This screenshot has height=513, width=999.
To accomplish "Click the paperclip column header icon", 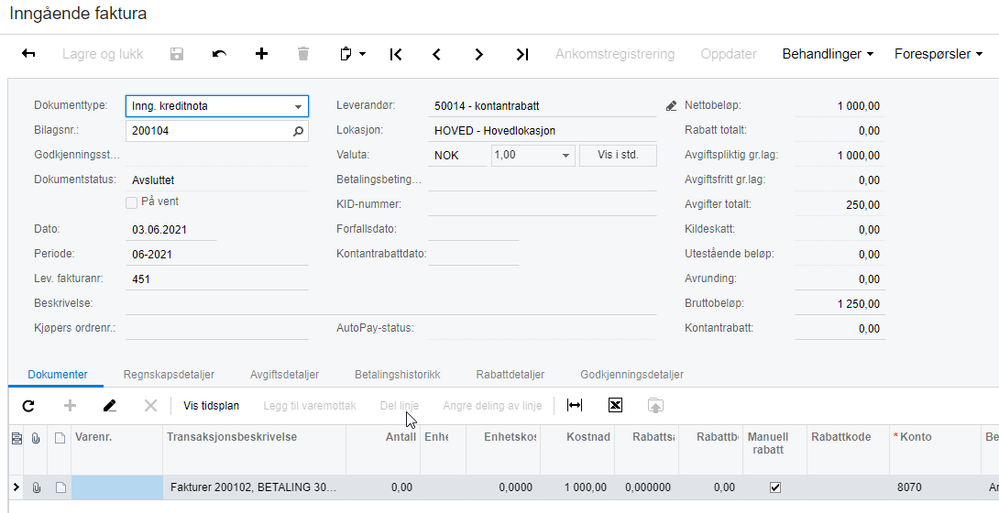I will point(36,437).
